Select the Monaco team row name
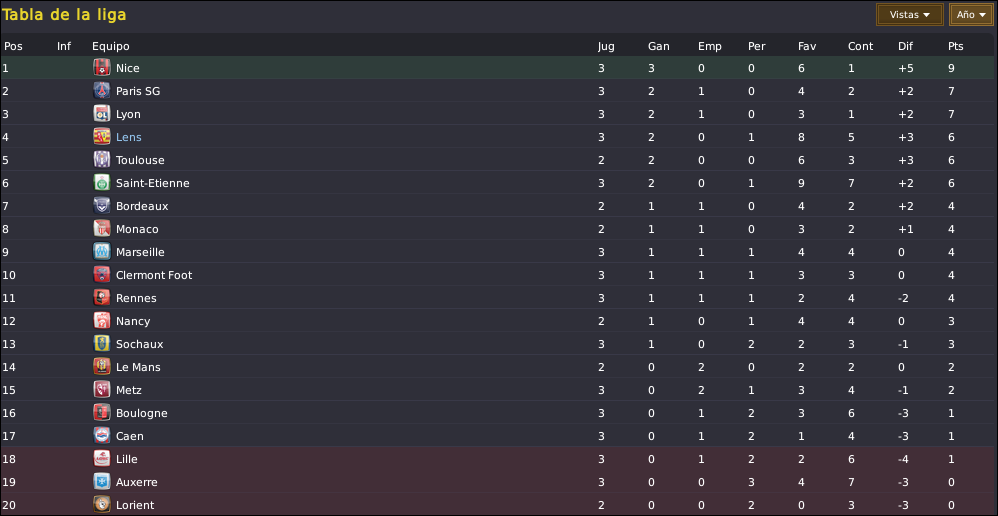 (x=137, y=229)
